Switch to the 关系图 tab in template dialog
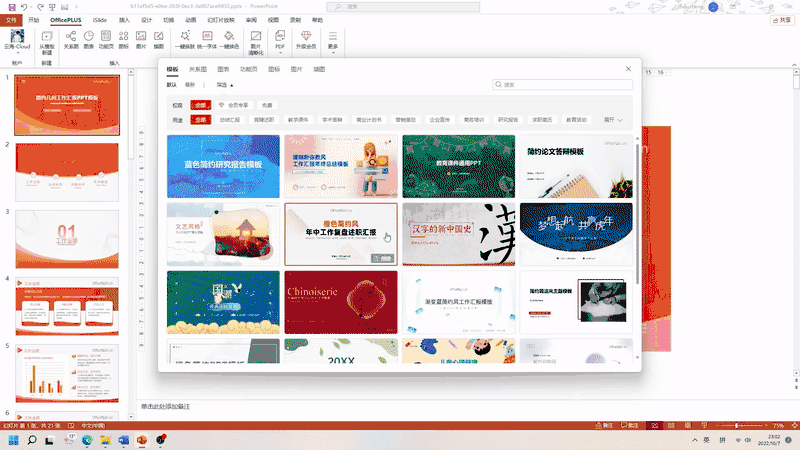The height and width of the screenshot is (450, 800). point(197,69)
